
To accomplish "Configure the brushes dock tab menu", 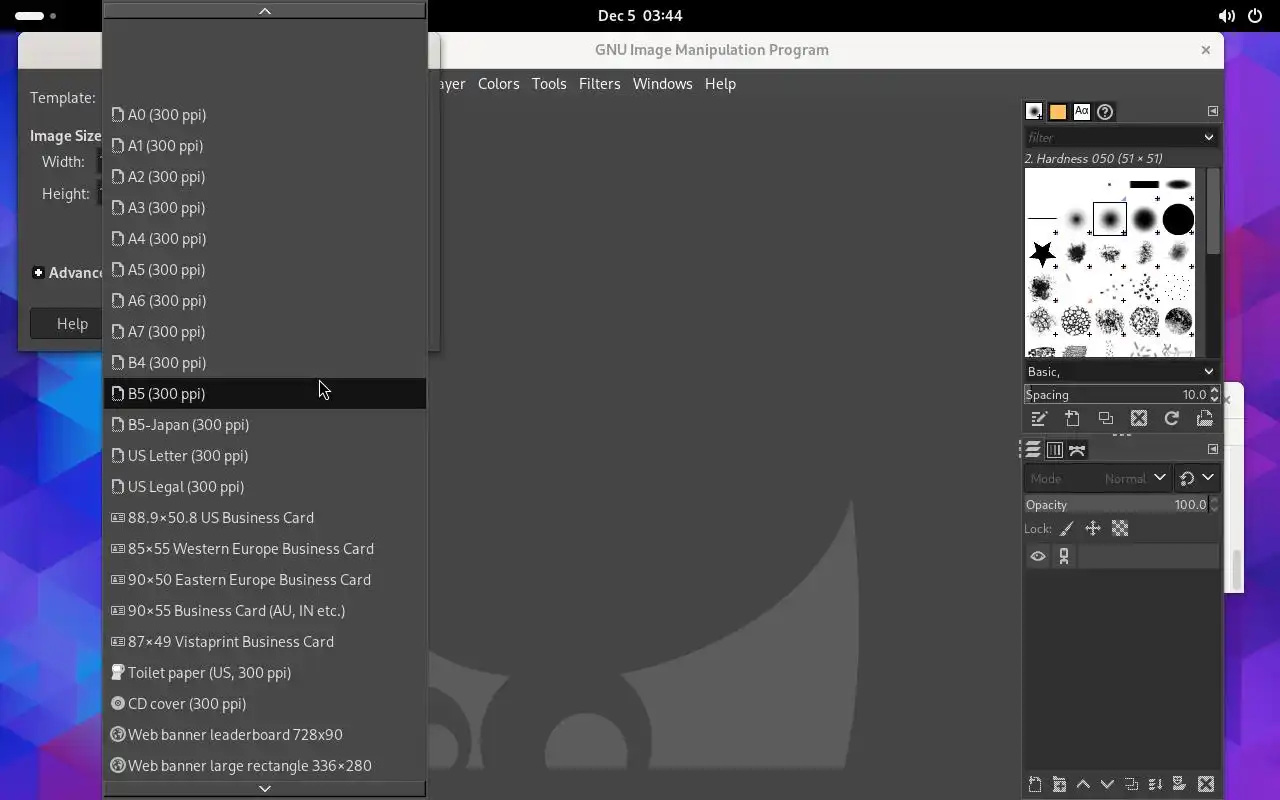I will click(1212, 111).
